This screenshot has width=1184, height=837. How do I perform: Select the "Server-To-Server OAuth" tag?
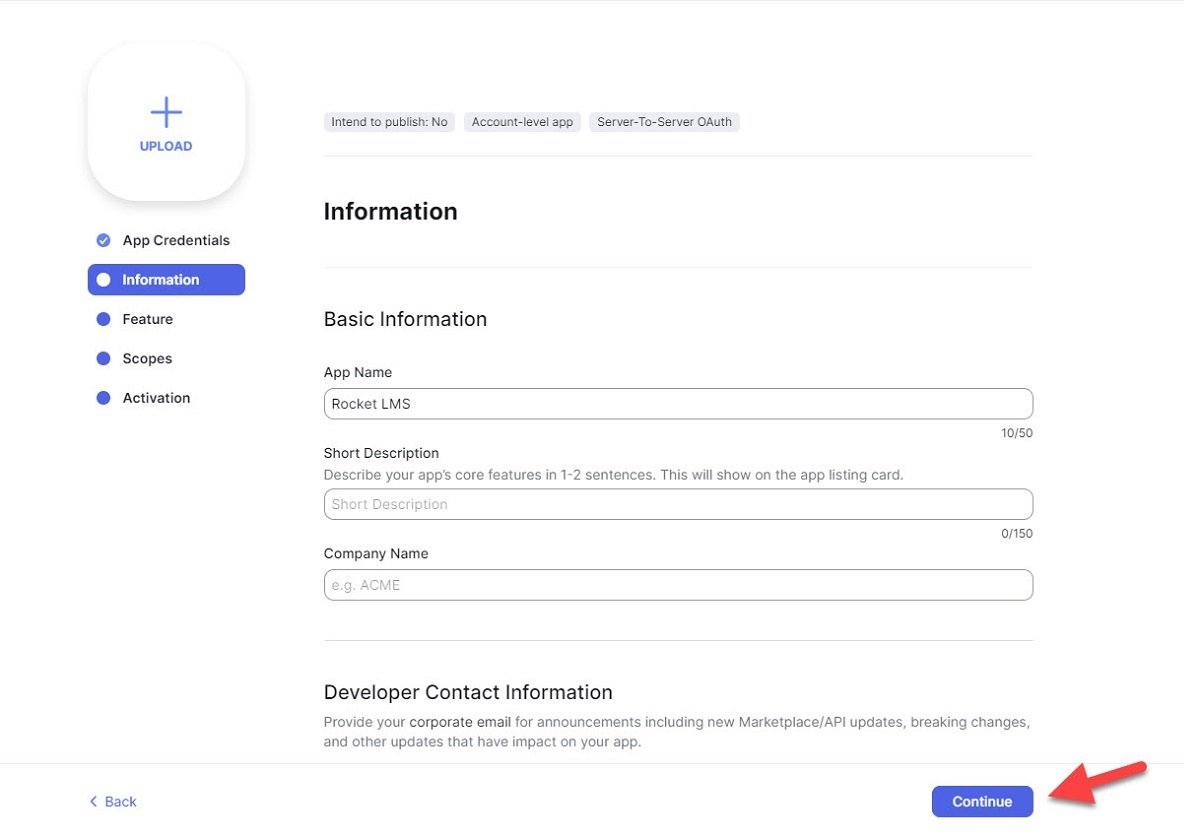point(664,122)
